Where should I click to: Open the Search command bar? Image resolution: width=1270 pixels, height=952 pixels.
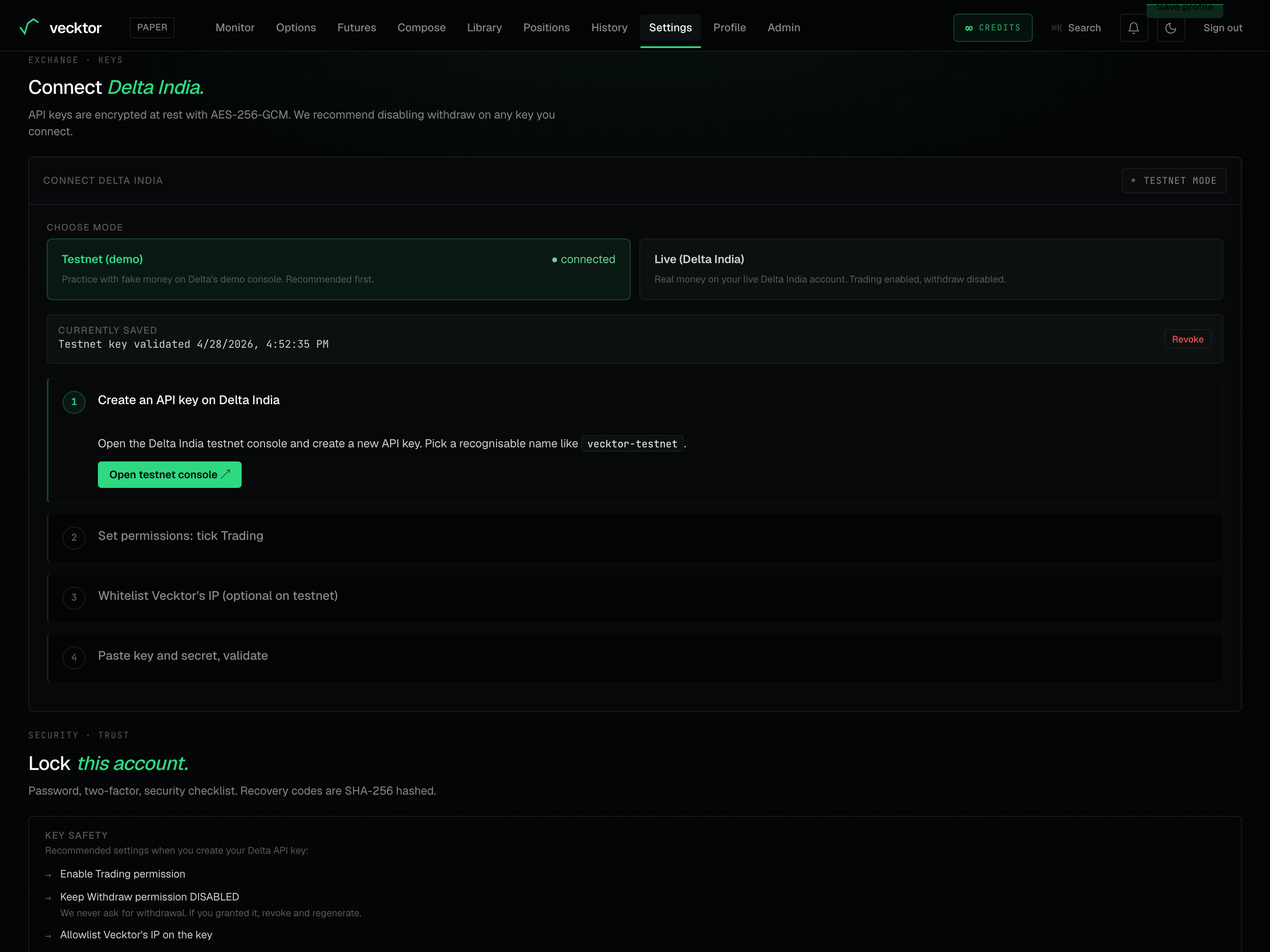pos(1076,27)
